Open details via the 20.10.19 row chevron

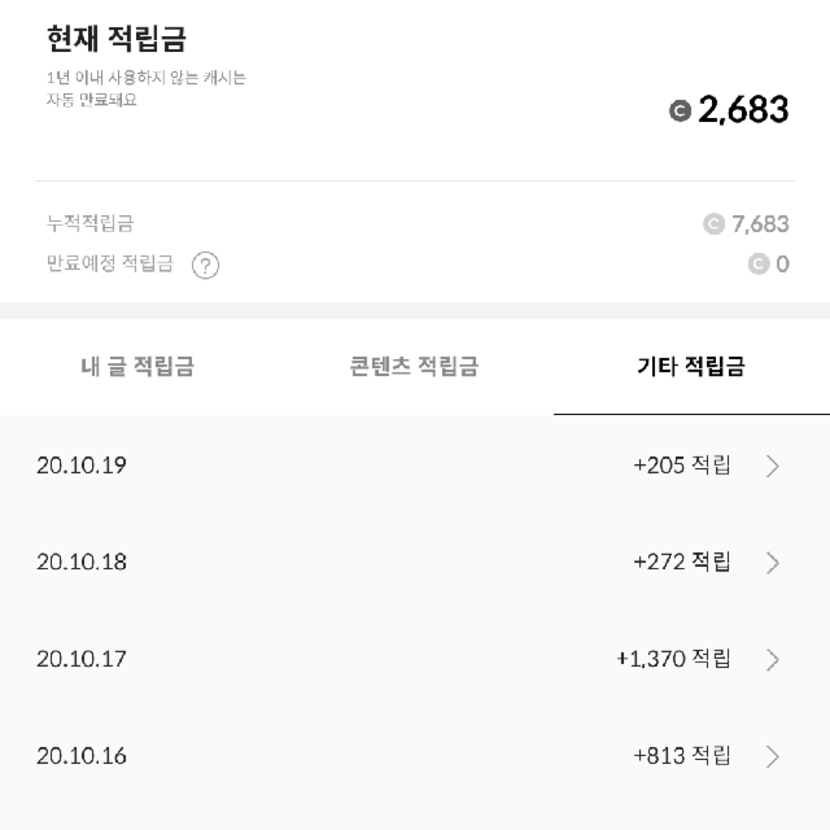[x=772, y=466]
